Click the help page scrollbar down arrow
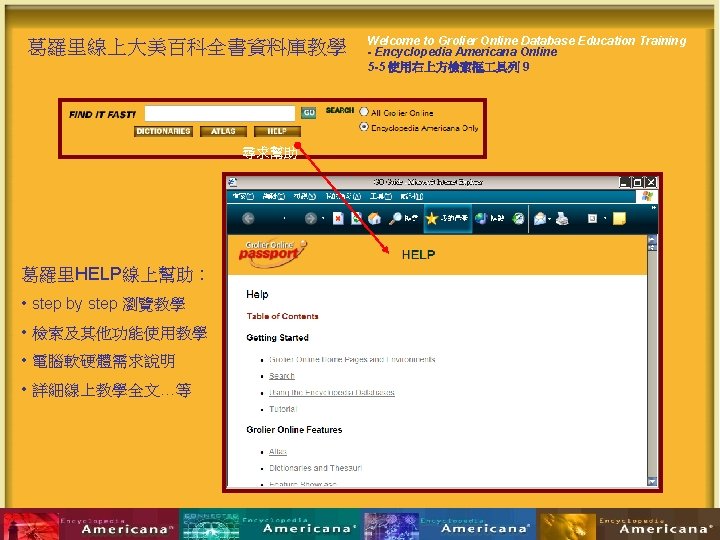The width and height of the screenshot is (720, 540). 652,481
